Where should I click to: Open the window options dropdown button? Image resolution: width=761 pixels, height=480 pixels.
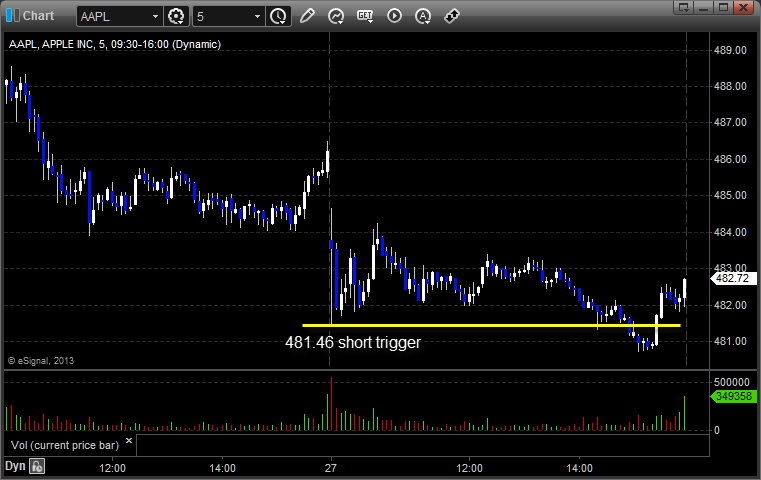pos(684,7)
